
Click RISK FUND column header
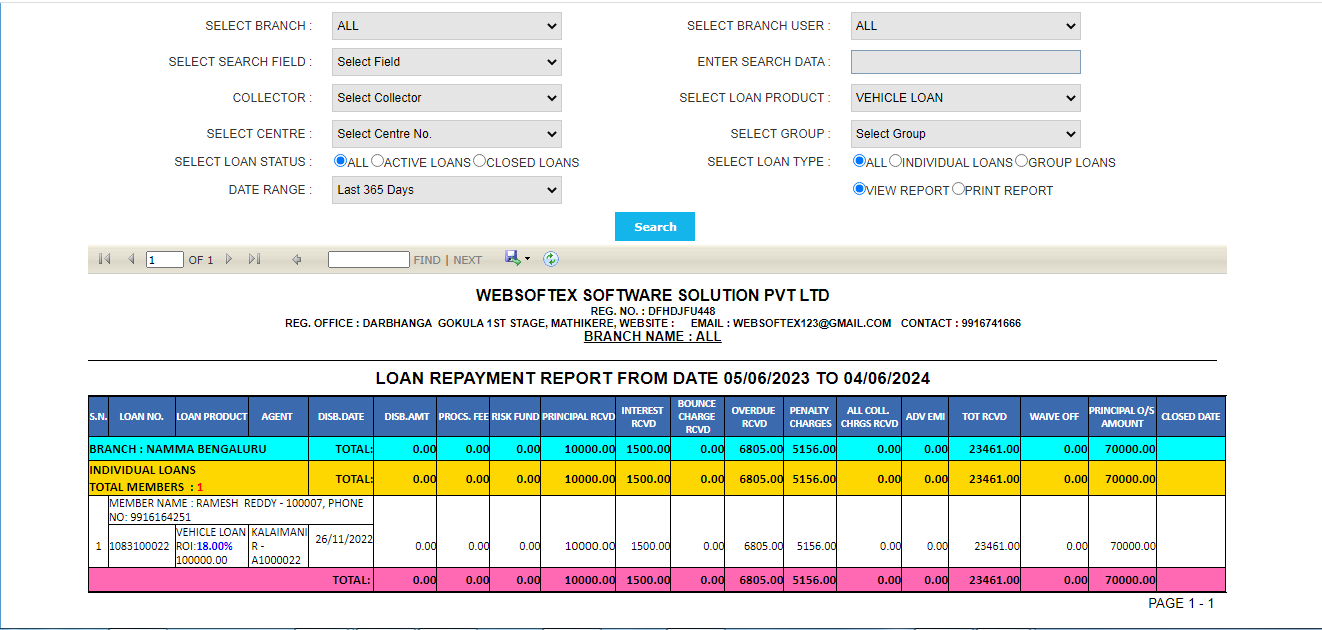point(516,417)
